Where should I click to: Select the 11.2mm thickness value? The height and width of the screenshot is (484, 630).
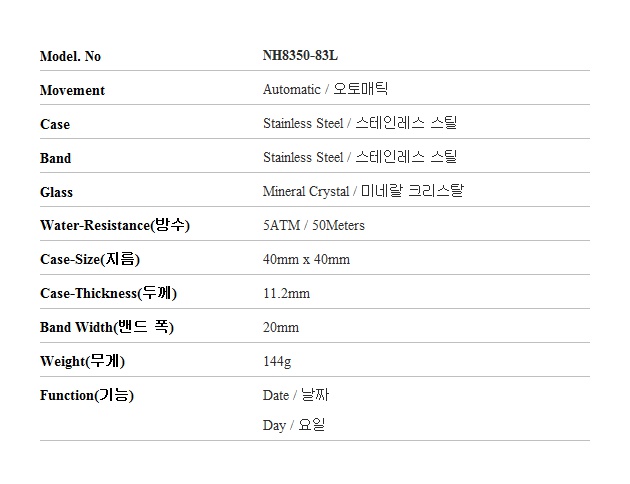tap(286, 294)
